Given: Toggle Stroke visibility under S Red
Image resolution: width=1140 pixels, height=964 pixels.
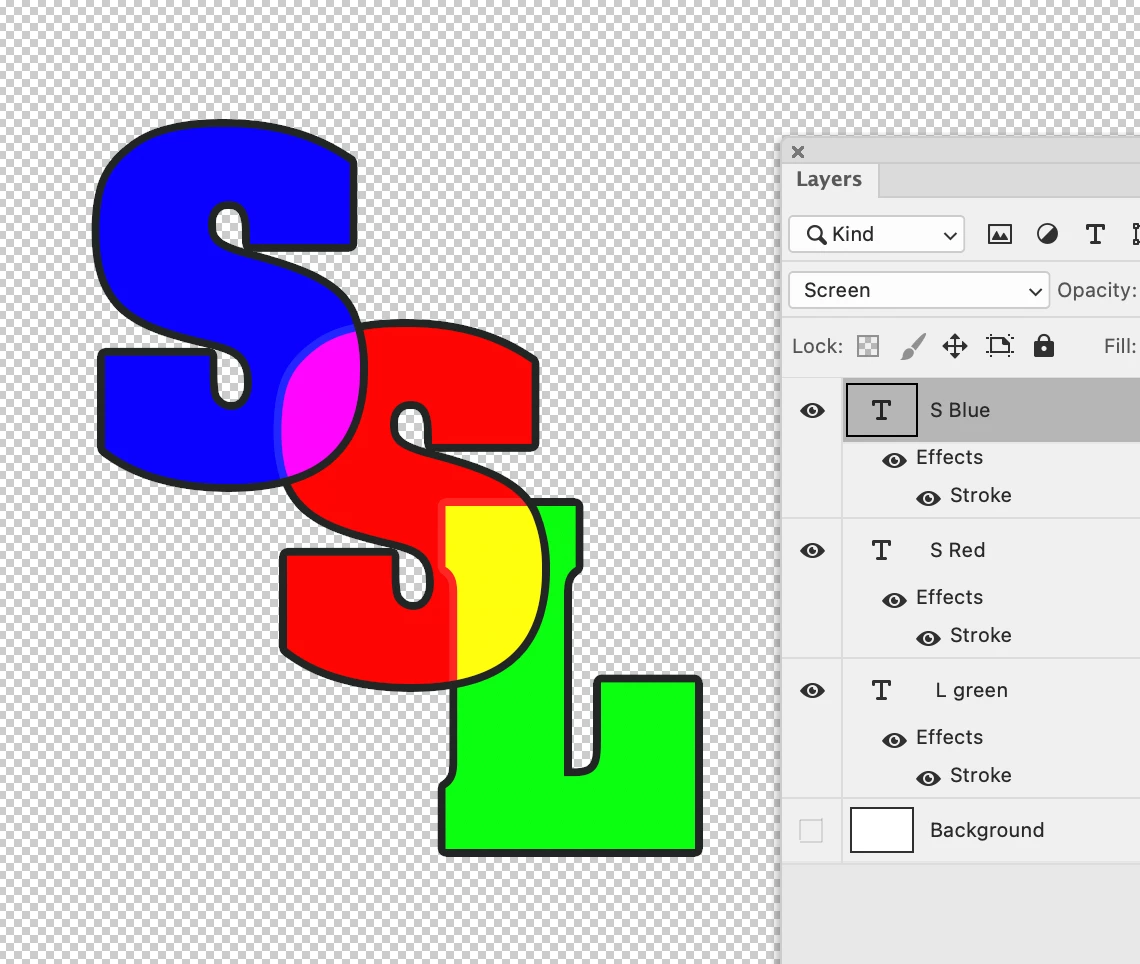Looking at the screenshot, I should (928, 638).
